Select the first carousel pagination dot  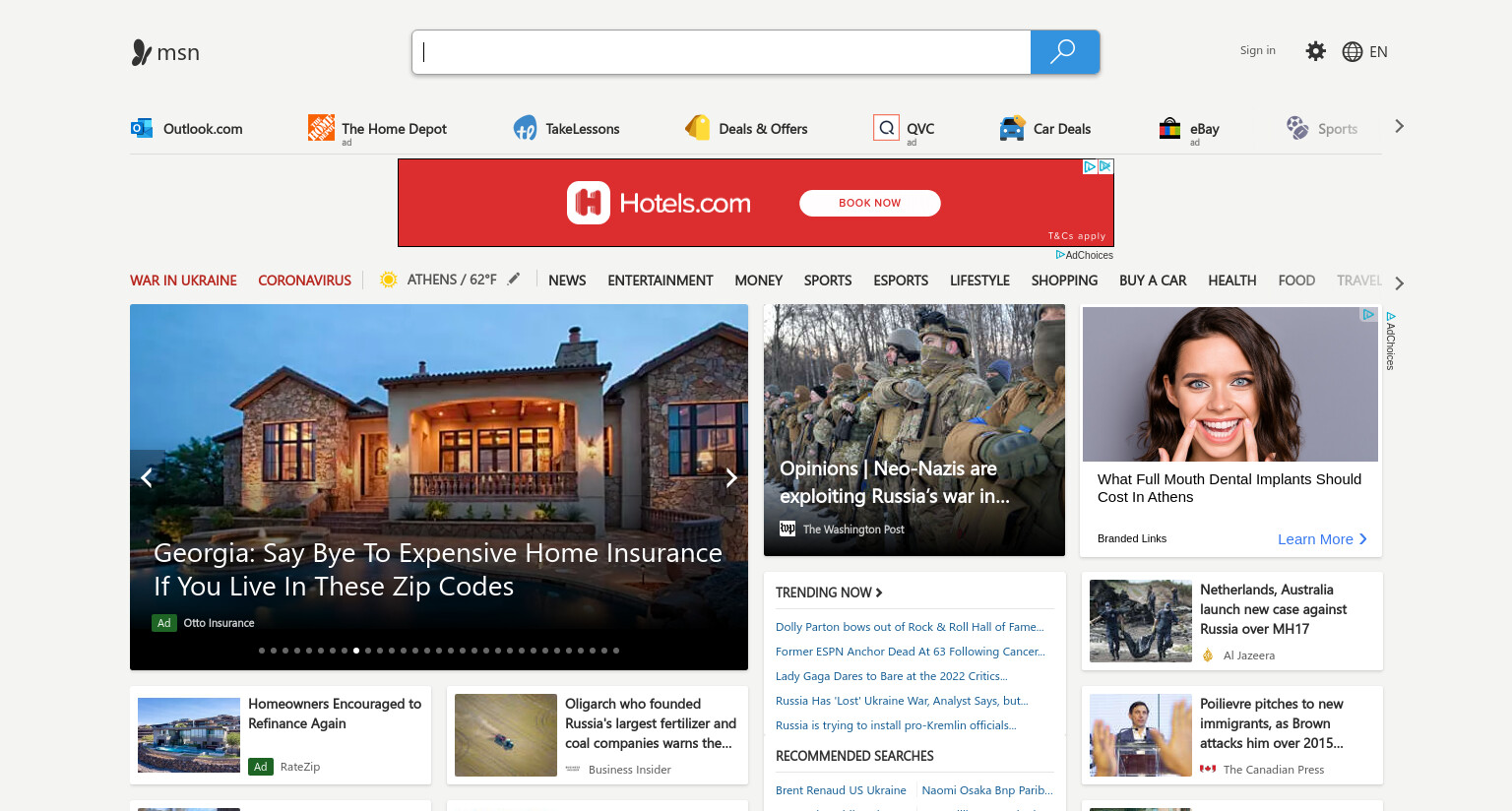click(262, 651)
